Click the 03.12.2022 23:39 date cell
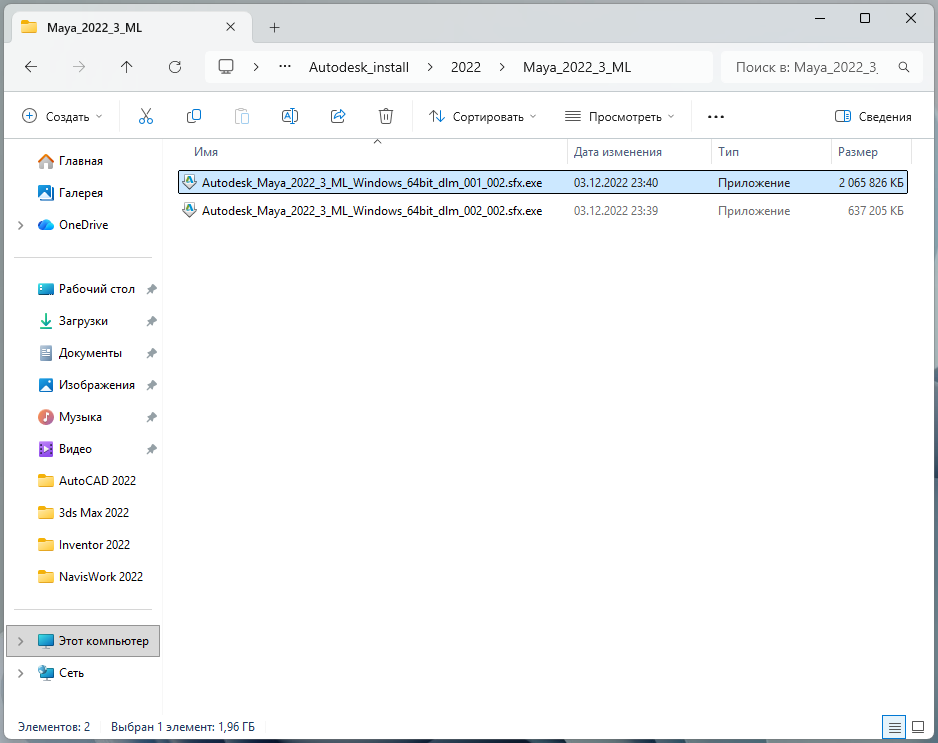The height and width of the screenshot is (743, 938). [616, 211]
